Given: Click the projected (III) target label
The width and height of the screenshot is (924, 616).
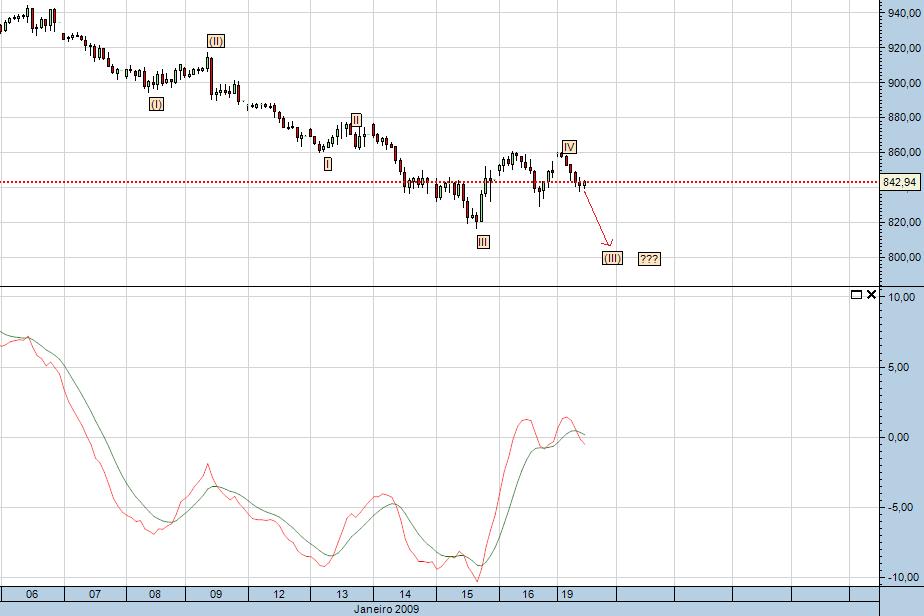Looking at the screenshot, I should click(612, 258).
